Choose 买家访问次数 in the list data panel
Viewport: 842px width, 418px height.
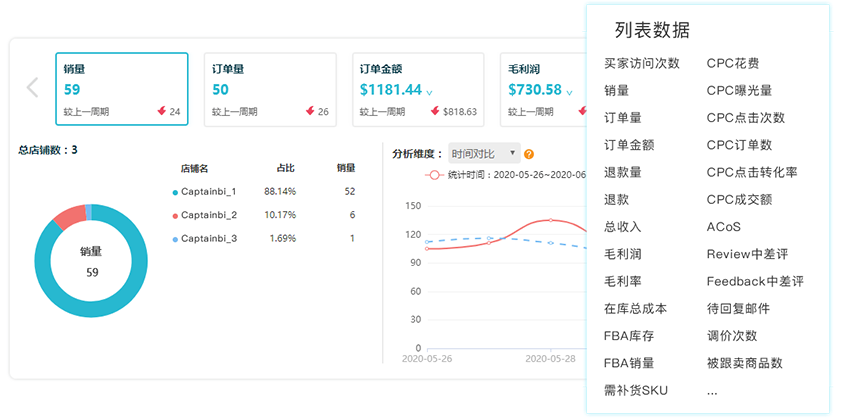click(x=642, y=63)
